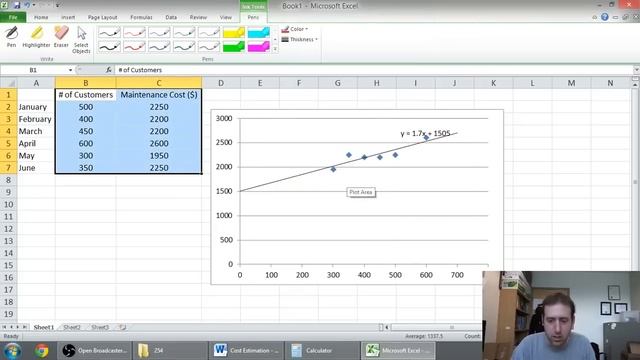Choose the magenta highlighter preset
Image resolution: width=640 pixels, height=360 pixels.
click(259, 47)
